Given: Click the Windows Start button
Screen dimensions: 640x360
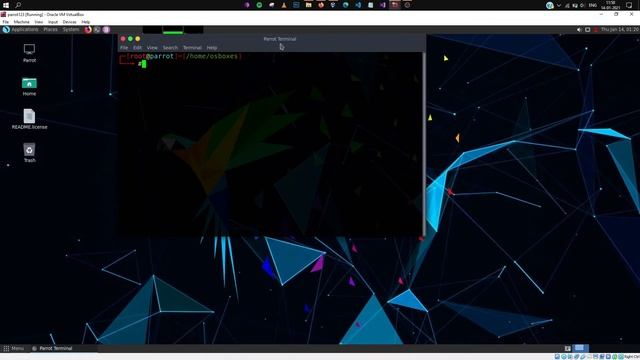Looking at the screenshot, I should pyautogui.click(x=6, y=5).
